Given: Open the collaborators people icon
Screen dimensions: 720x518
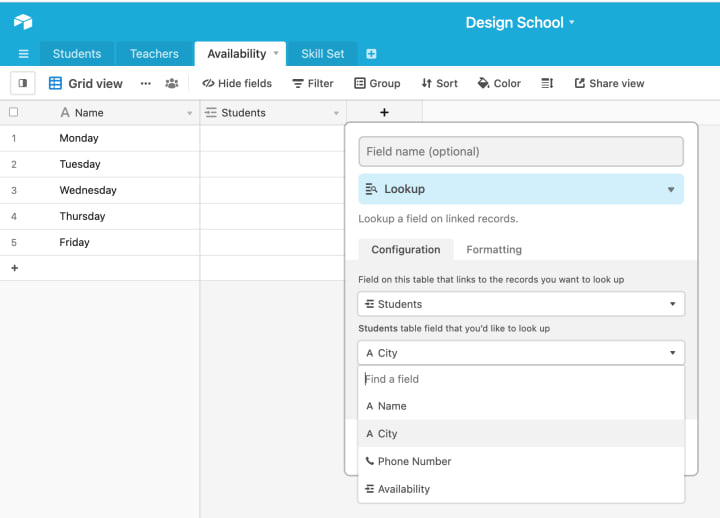Looking at the screenshot, I should pyautogui.click(x=172, y=83).
